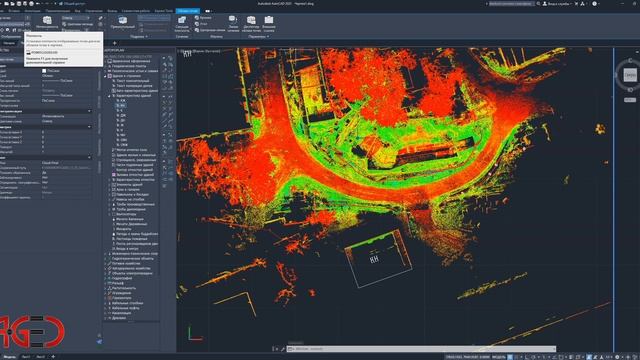Expand the 'Гидрография' tree node arrow

click(105, 278)
